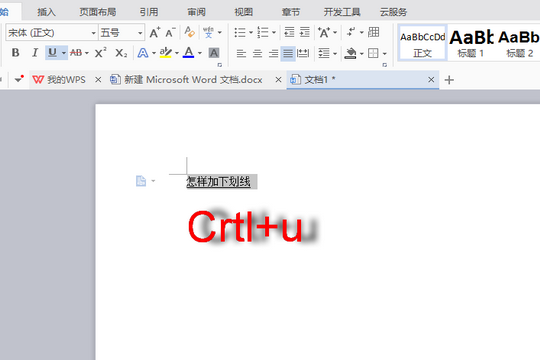Click the line spacing icon
Viewport: 540px width, 360px height.
point(324,53)
